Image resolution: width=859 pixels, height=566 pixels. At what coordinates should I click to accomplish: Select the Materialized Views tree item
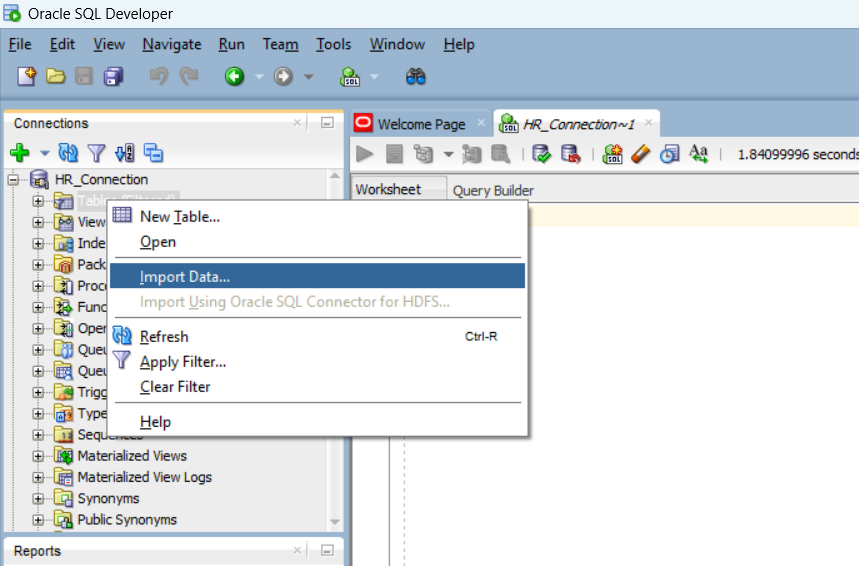click(x=132, y=456)
